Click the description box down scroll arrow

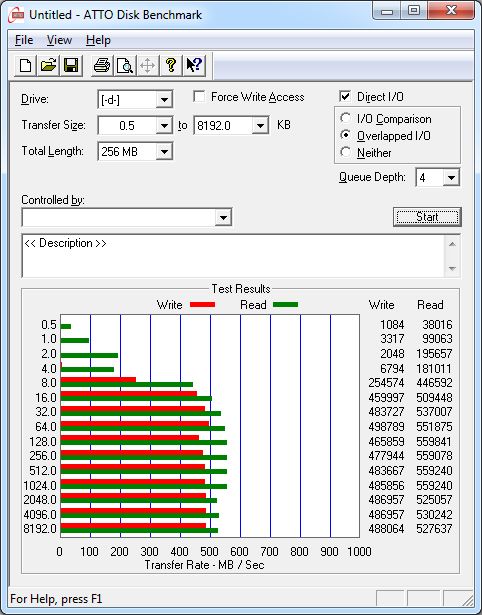pyautogui.click(x=452, y=269)
